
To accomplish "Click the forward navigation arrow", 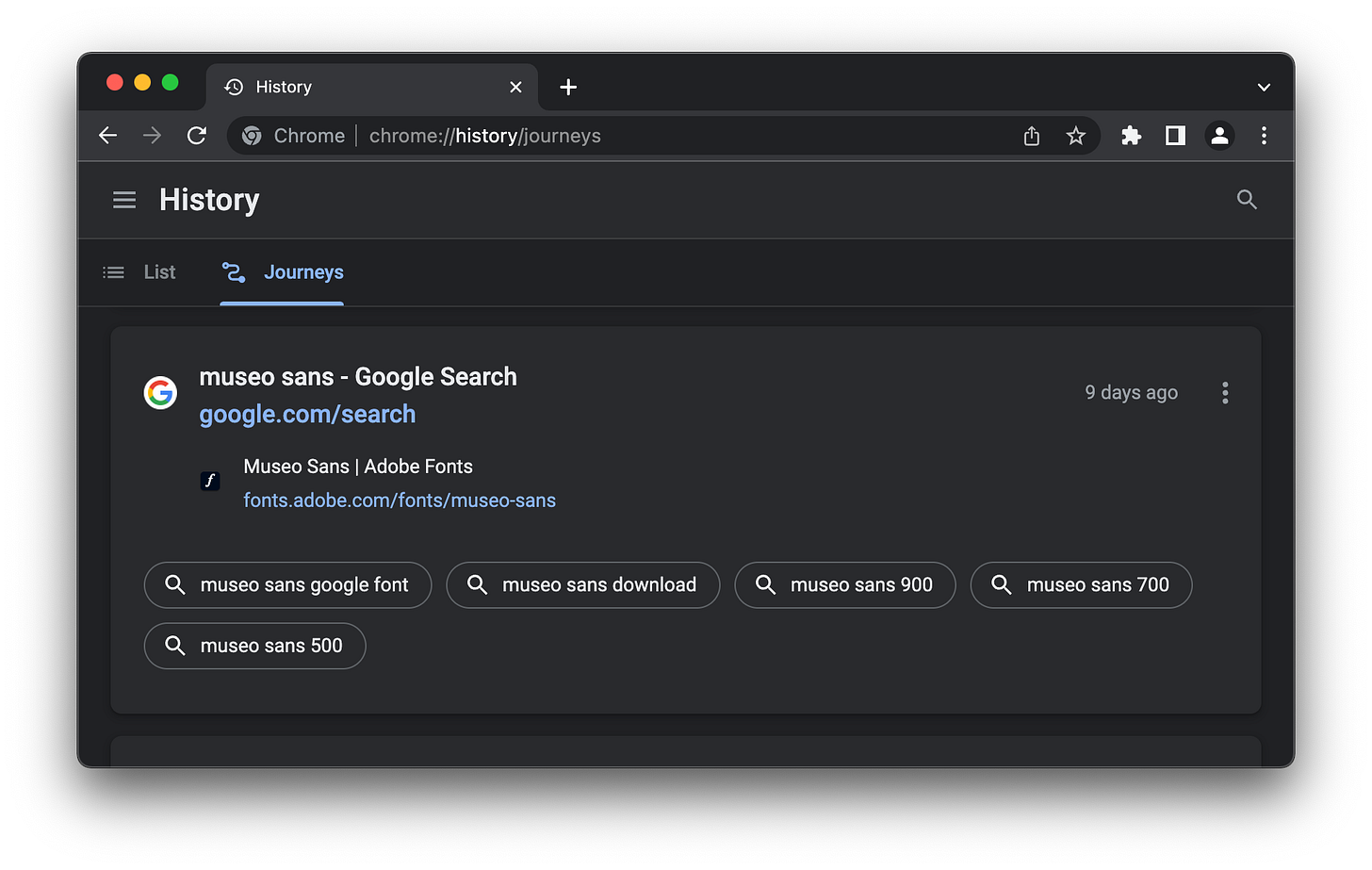I will [152, 136].
